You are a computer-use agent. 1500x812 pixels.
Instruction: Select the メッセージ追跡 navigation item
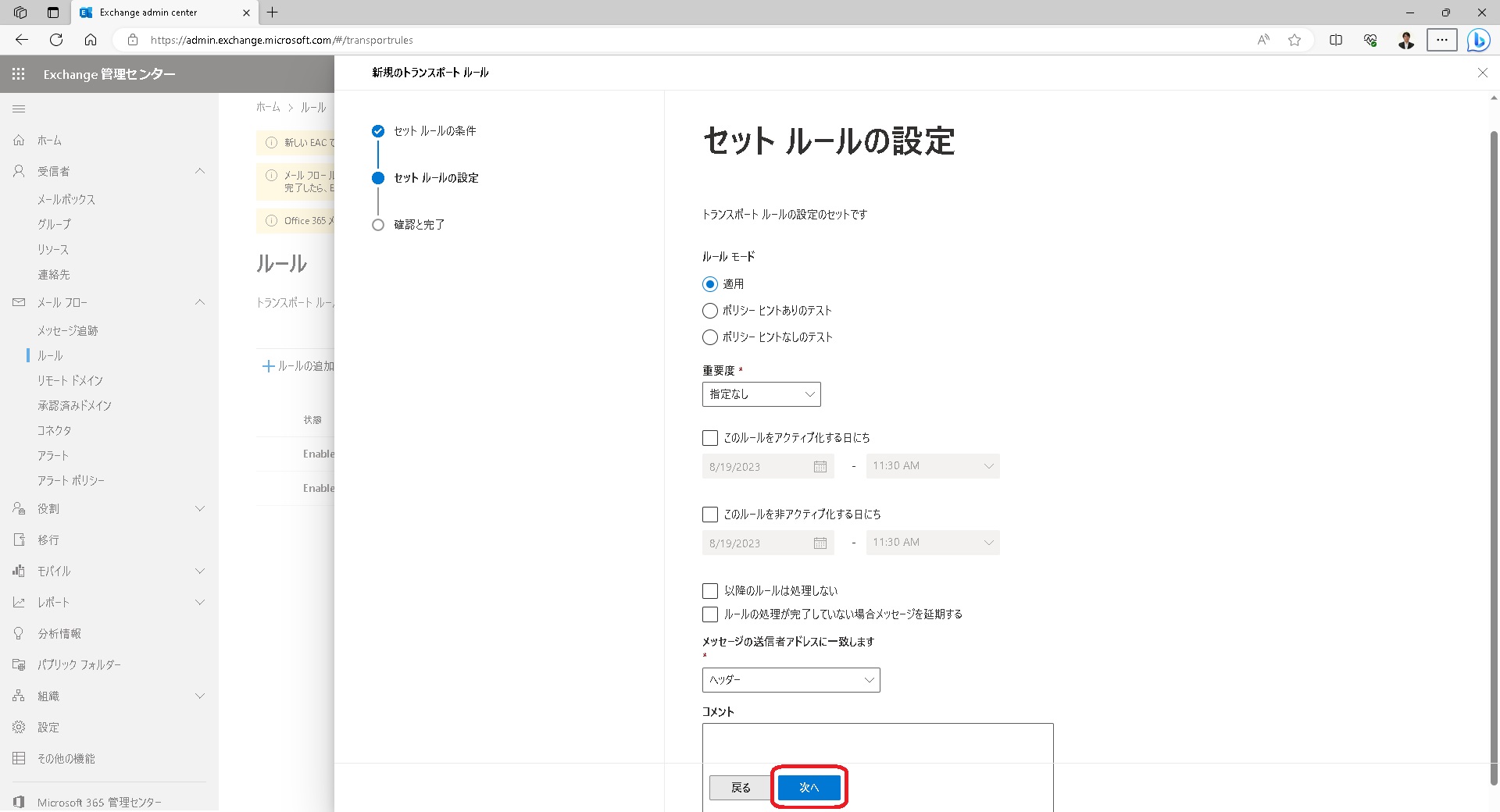click(66, 330)
